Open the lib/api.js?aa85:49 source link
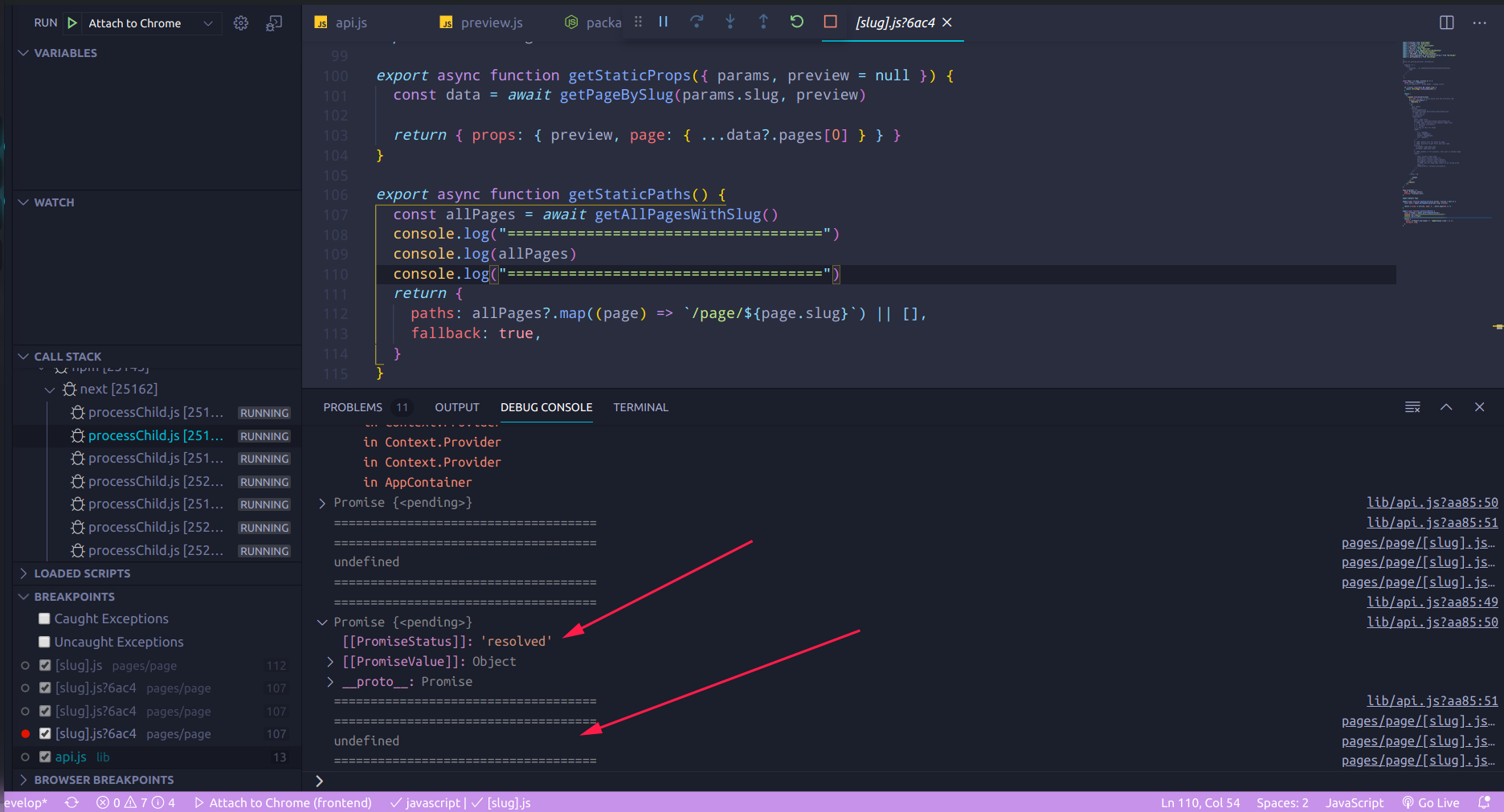The width and height of the screenshot is (1504, 812). (x=1432, y=602)
